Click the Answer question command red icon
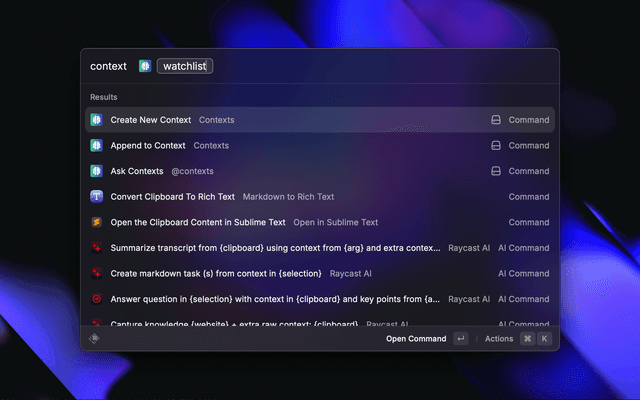Viewport: 640px width, 400px height. pos(97,299)
